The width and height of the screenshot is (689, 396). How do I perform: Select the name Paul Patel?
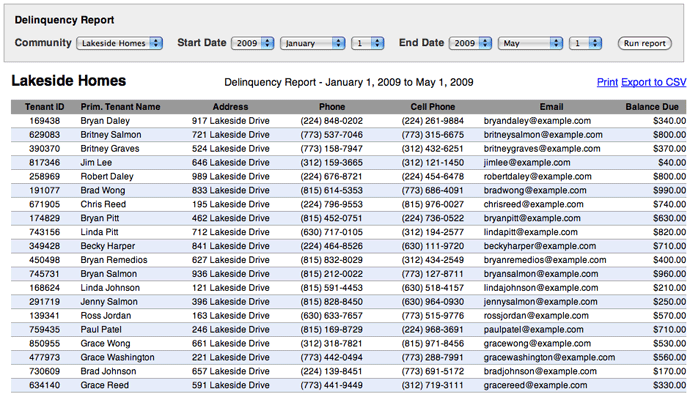(101, 330)
